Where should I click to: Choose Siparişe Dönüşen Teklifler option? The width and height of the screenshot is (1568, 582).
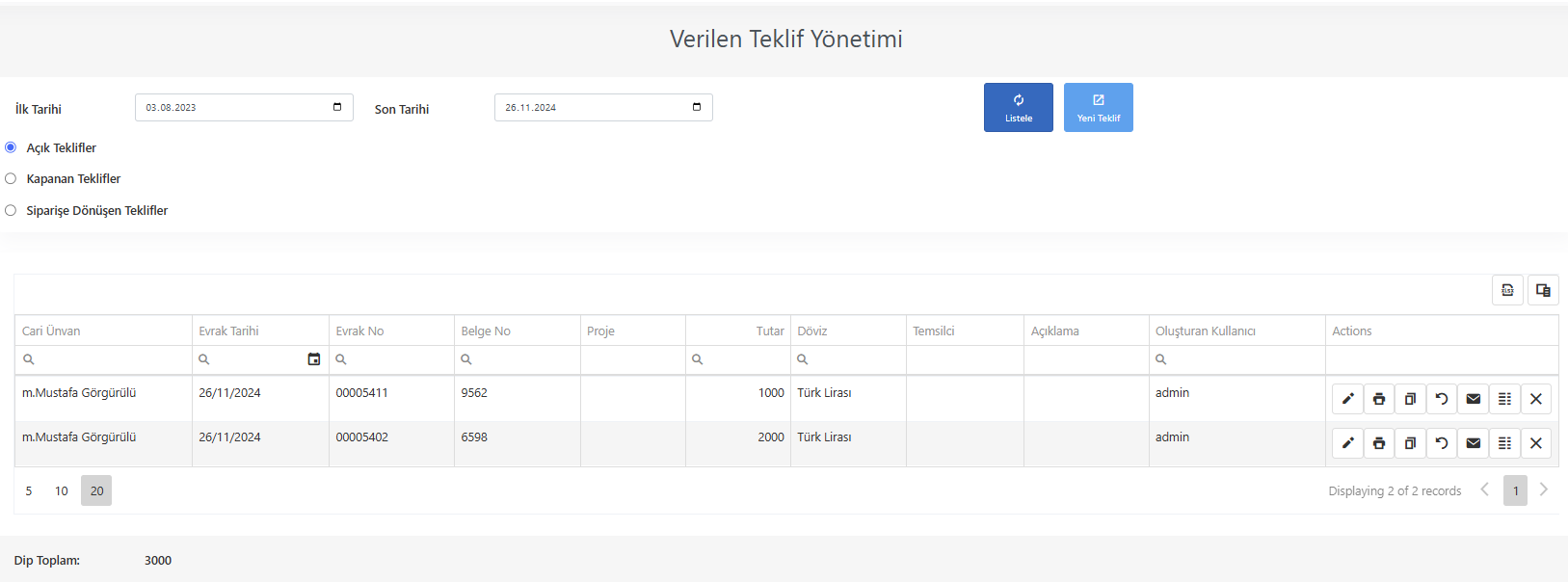tap(11, 210)
